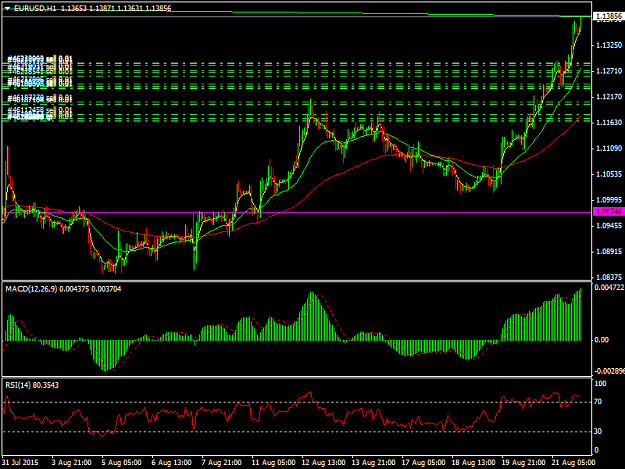This screenshot has width=625, height=469.
Task: Click the triangle arrow beside EURUSD,H1
Action: [x=8, y=8]
